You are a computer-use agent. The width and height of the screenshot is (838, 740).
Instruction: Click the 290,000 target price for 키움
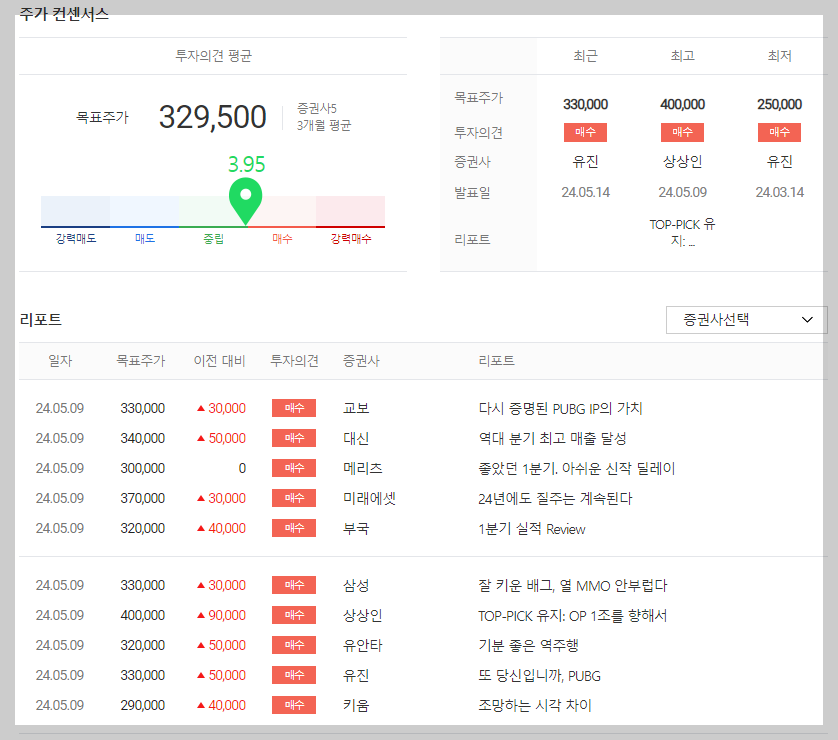[143, 705]
